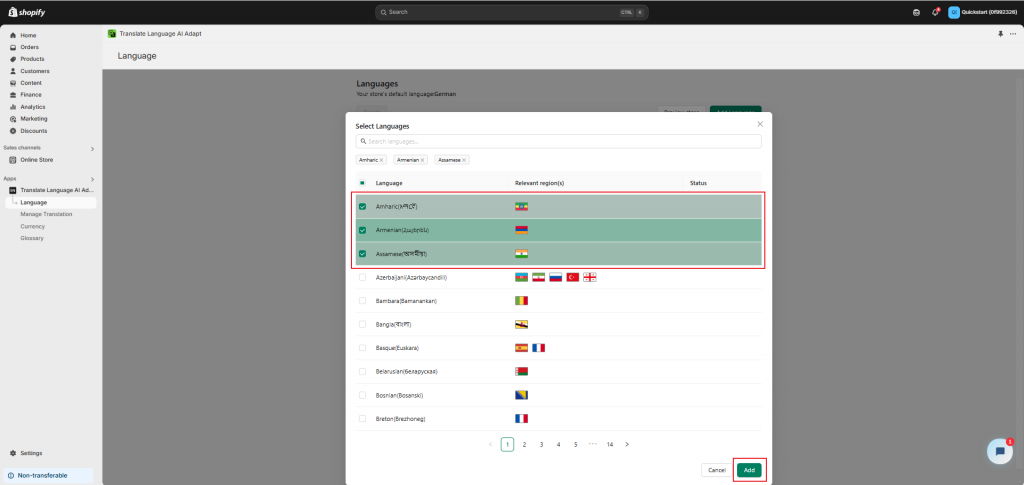This screenshot has width=1024, height=485.
Task: Remove the Assamese tag chip
Action: (x=464, y=160)
